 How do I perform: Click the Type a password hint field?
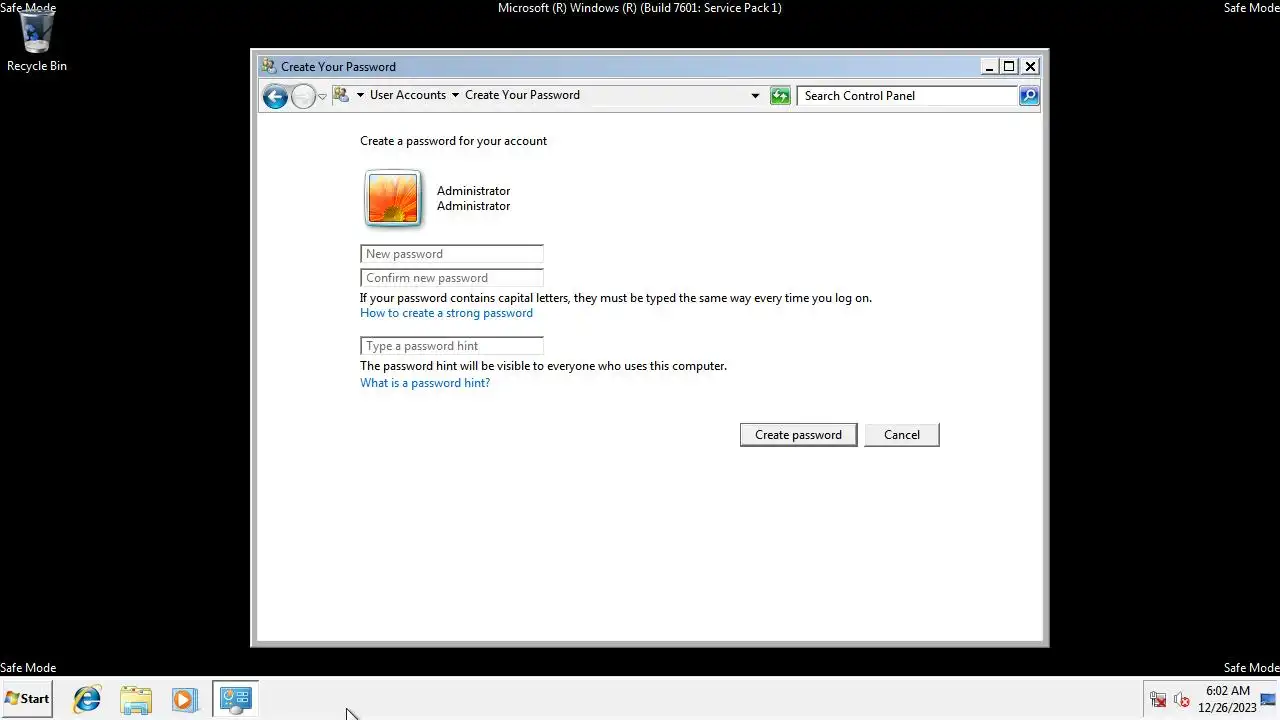(452, 346)
